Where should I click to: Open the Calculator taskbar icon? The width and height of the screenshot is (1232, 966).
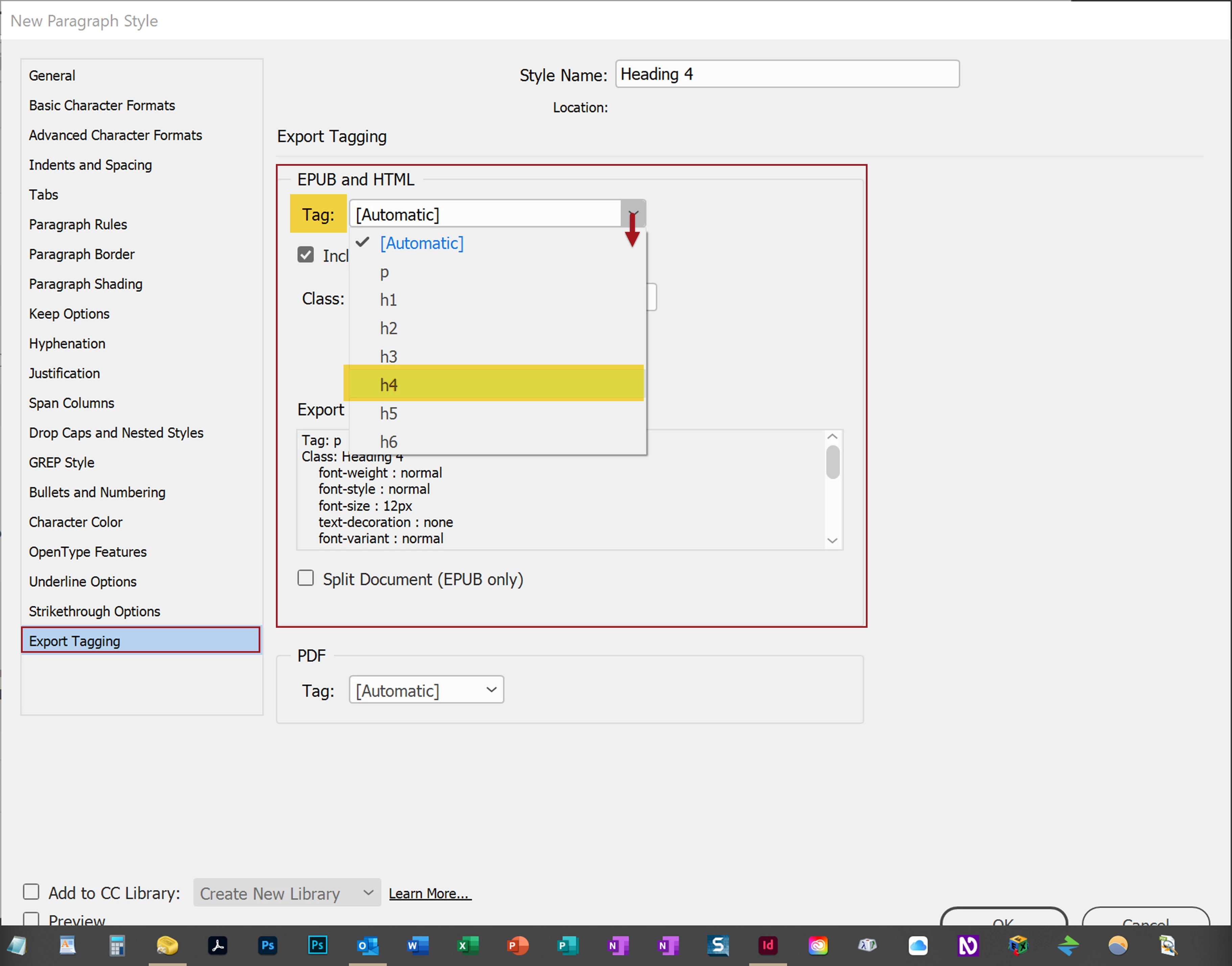117,945
